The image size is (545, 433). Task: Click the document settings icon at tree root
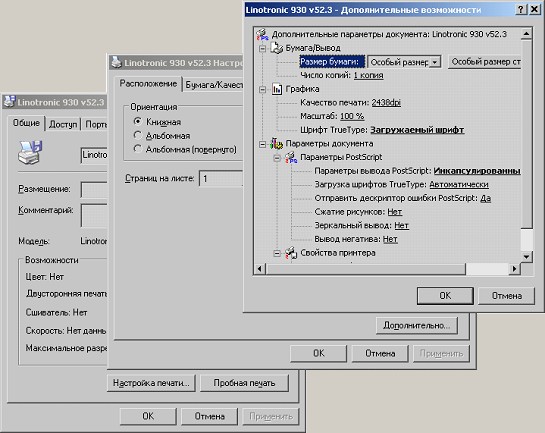pos(262,34)
